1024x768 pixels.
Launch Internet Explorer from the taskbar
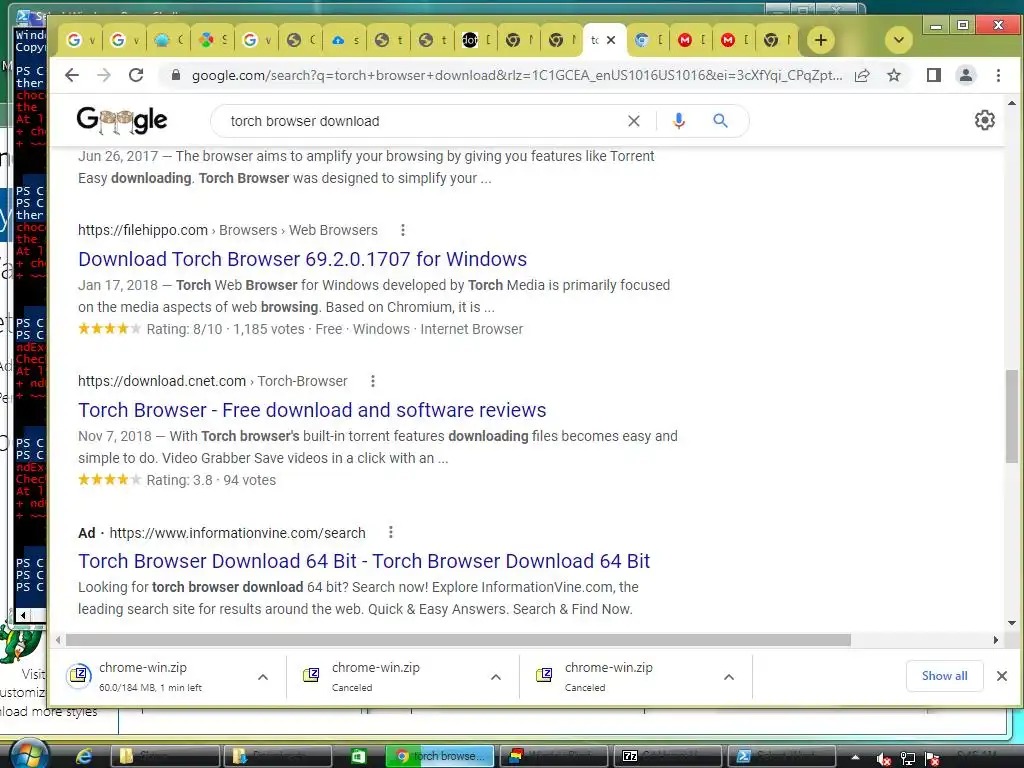(x=84, y=756)
